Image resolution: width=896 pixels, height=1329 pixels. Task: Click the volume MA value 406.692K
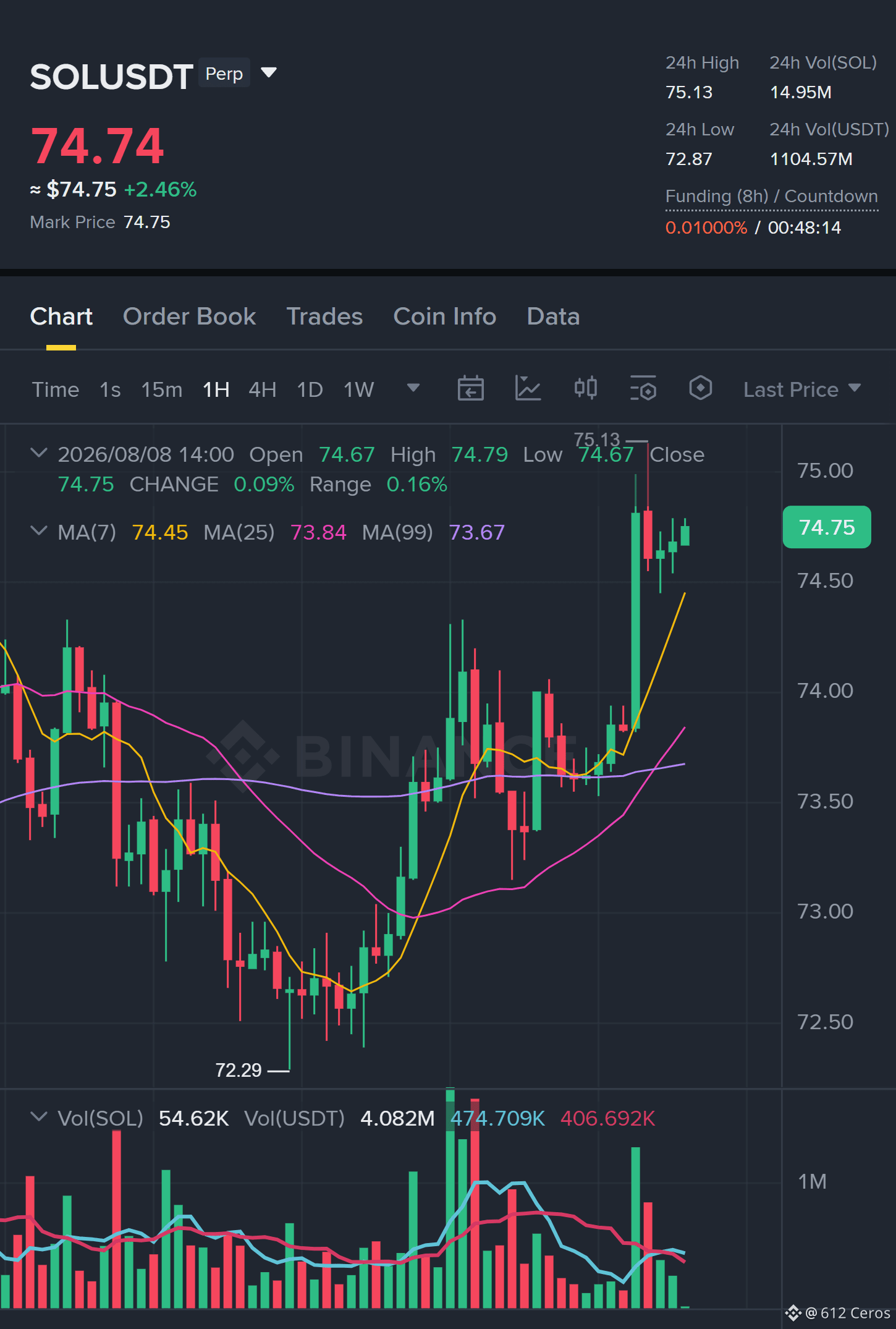tap(607, 1118)
